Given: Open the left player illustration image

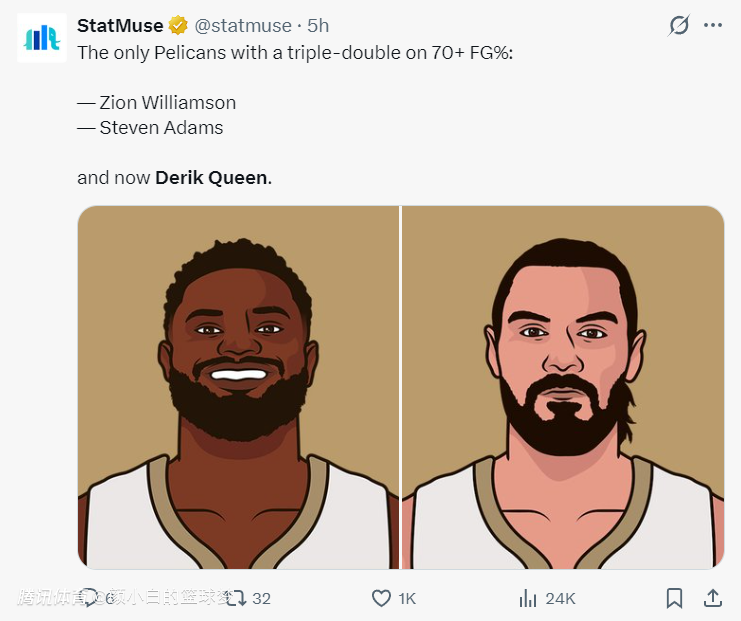Looking at the screenshot, I should click(238, 387).
